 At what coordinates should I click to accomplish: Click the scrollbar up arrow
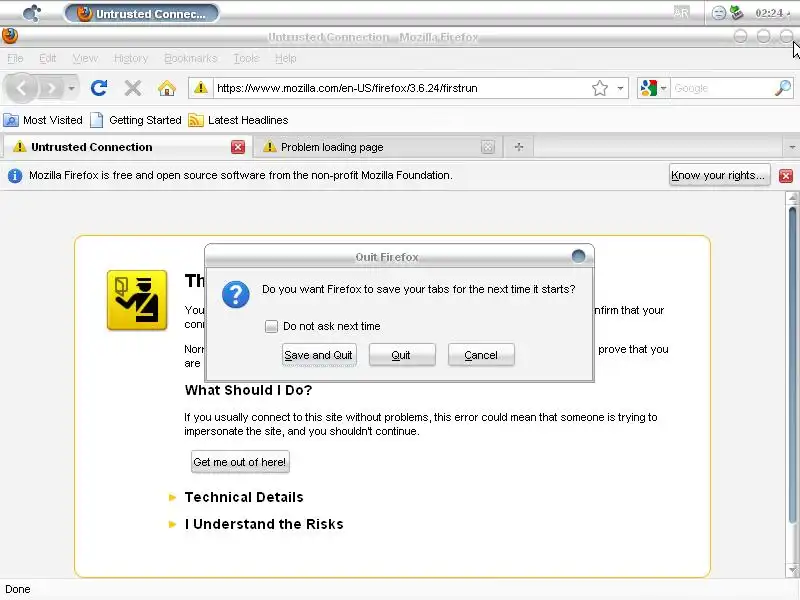792,198
